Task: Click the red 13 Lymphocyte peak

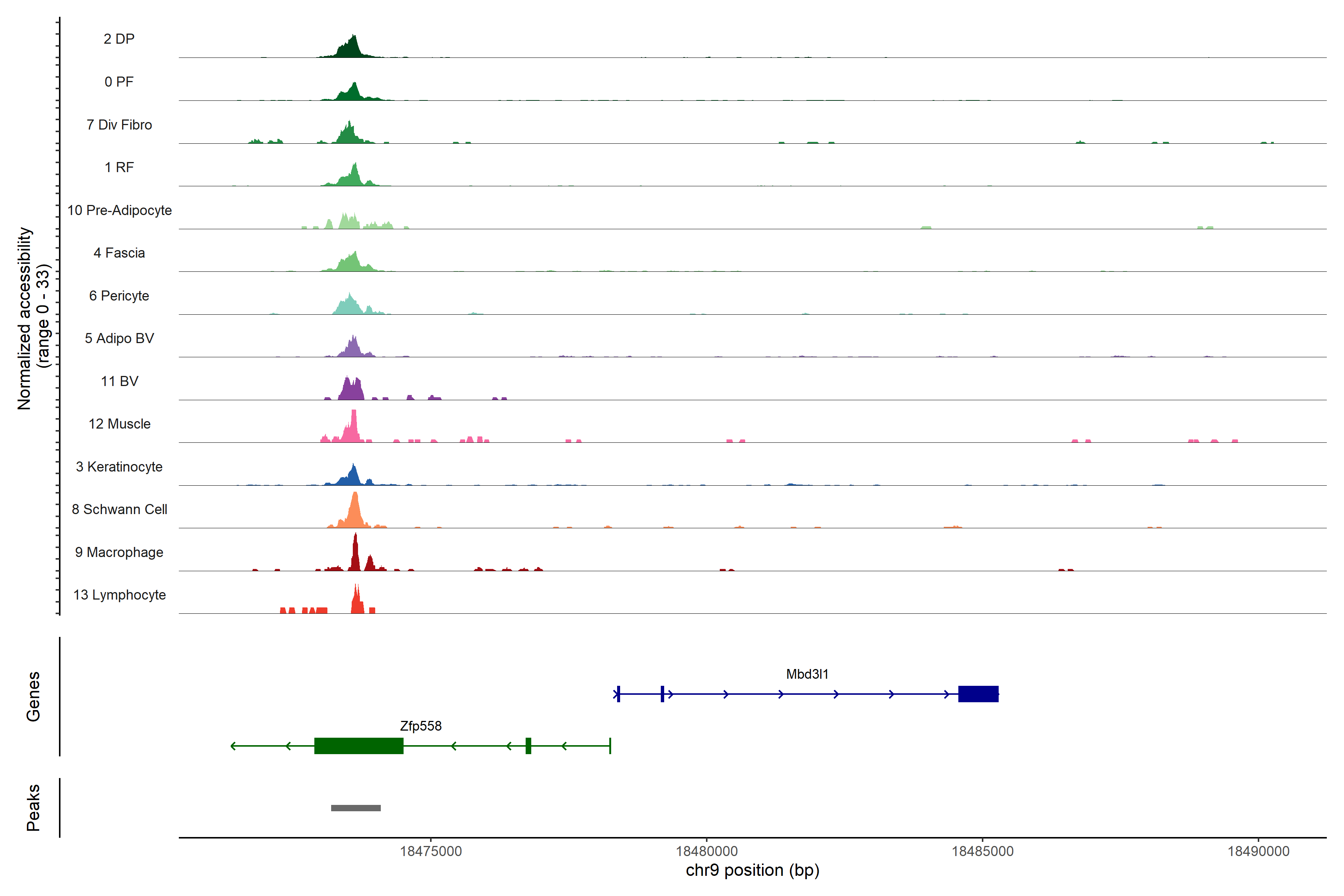Action: (x=357, y=602)
